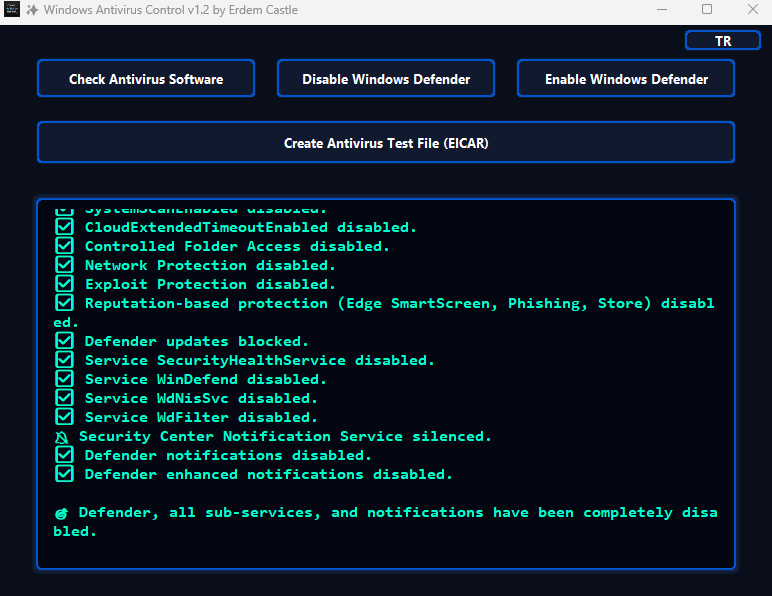
Task: Click the sparkle icon beside window title
Action: tap(32, 10)
